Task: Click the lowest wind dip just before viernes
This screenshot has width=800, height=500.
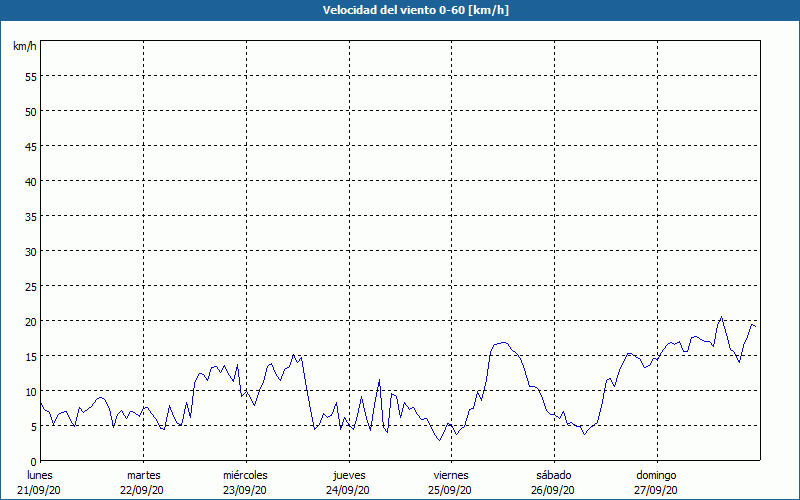Action: (x=439, y=440)
